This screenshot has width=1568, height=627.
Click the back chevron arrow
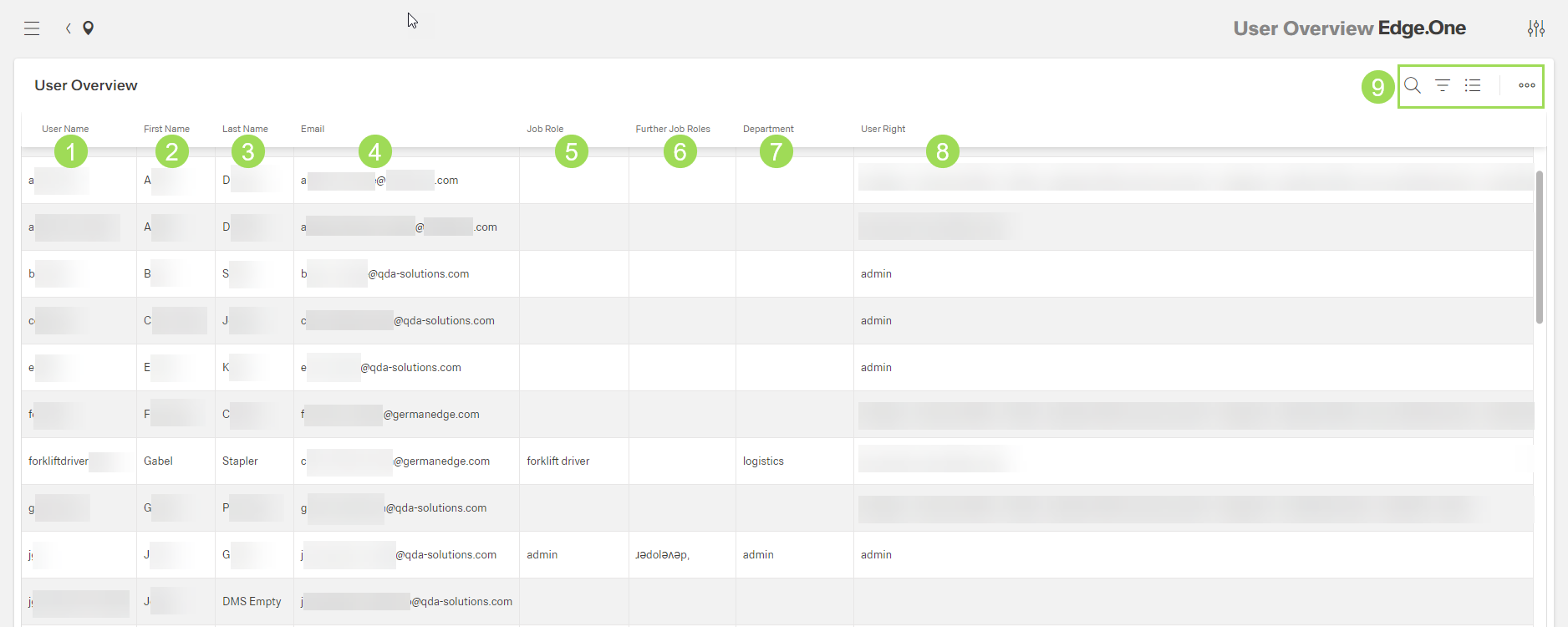tap(69, 28)
